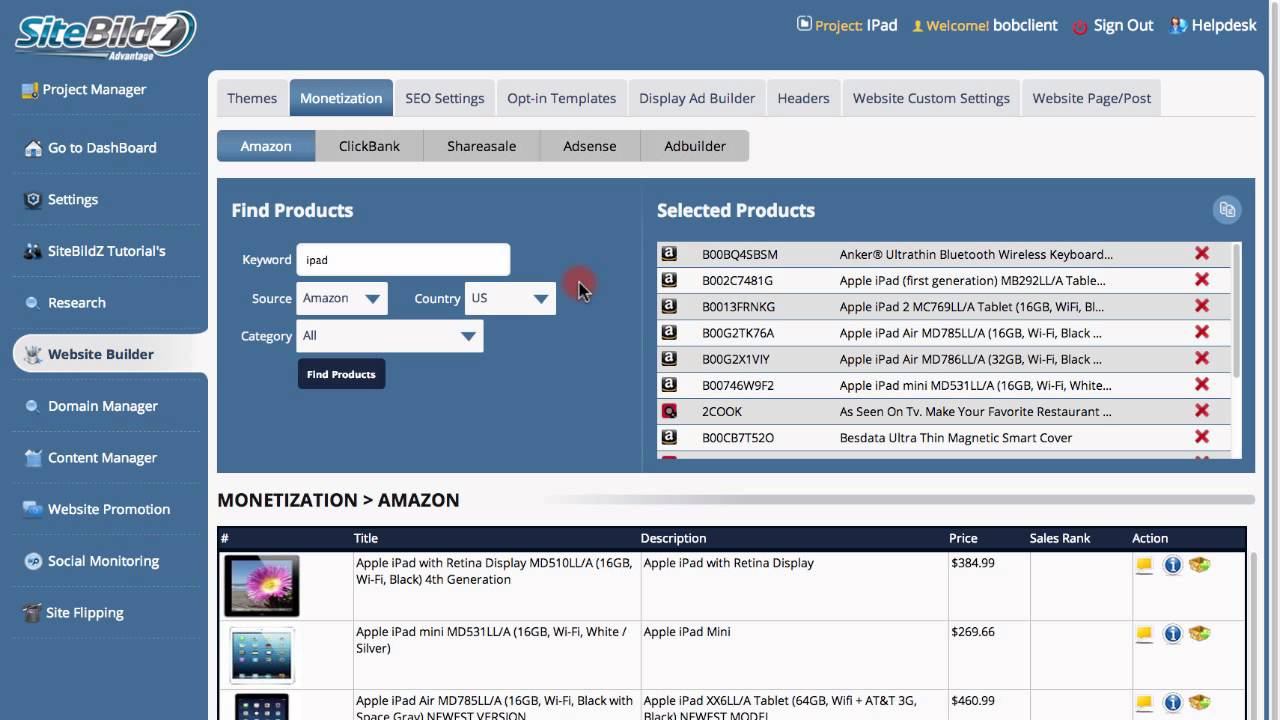
Task: Click iPad with Retina Display thumbnail
Action: [262, 586]
